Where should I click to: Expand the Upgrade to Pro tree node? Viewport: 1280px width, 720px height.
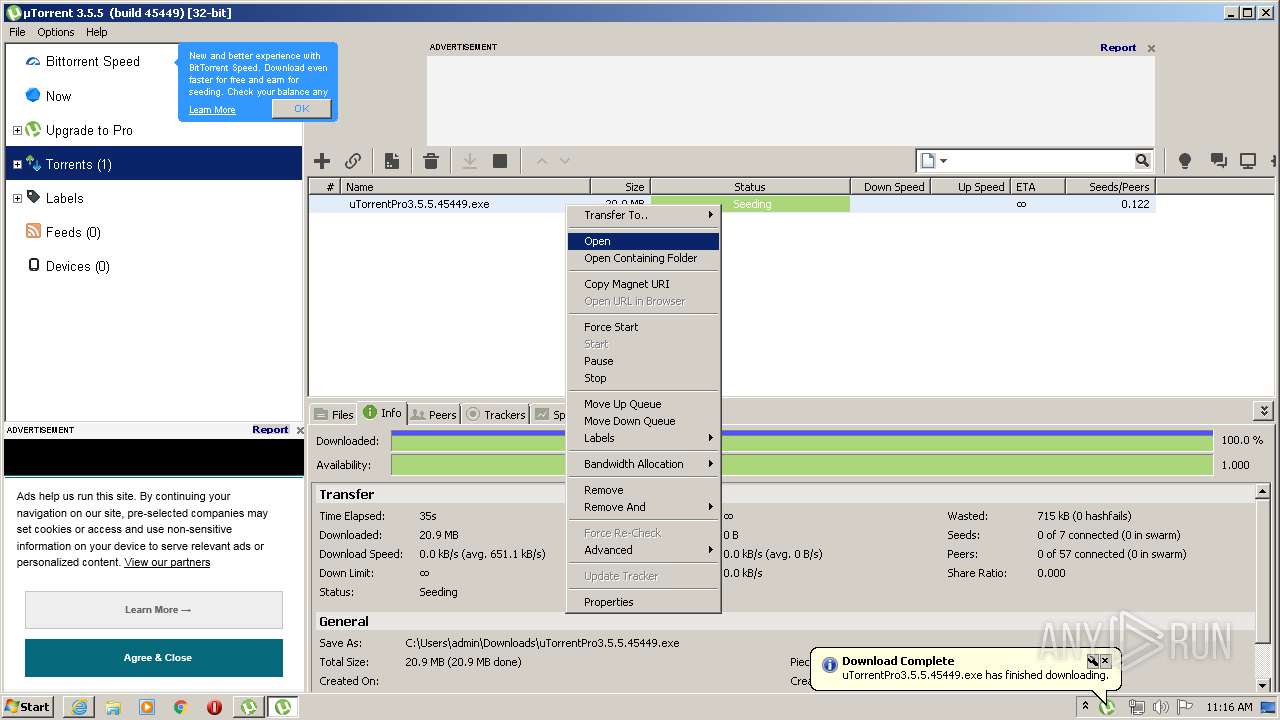[17, 131]
